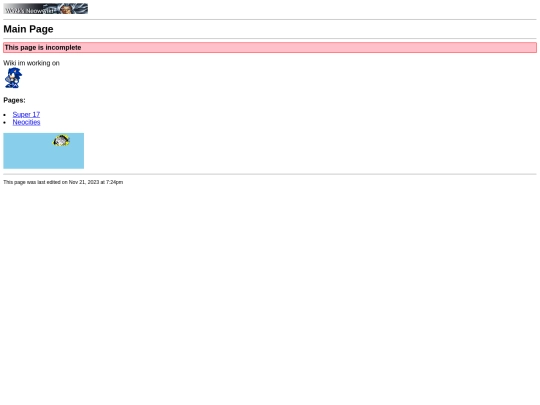540x405 pixels.
Task: Click the light blue fish tank image
Action: 44,151
